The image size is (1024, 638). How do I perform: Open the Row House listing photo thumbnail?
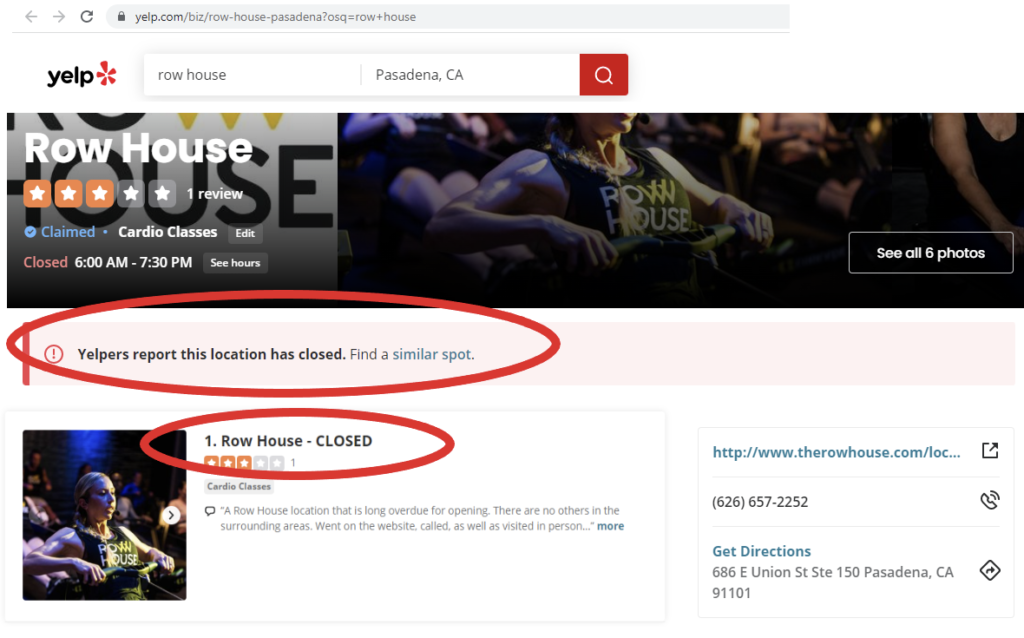pyautogui.click(x=104, y=515)
